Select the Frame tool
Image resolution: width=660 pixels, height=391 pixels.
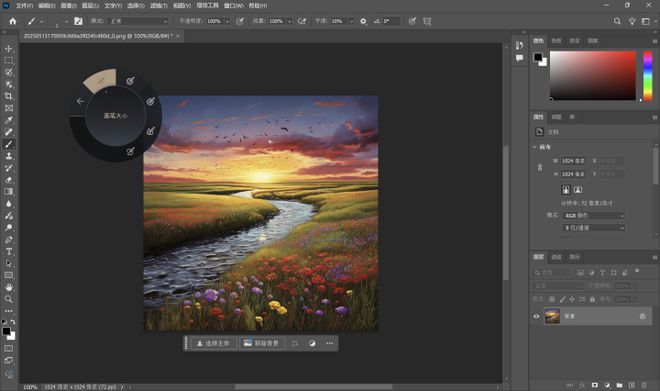tap(8, 108)
